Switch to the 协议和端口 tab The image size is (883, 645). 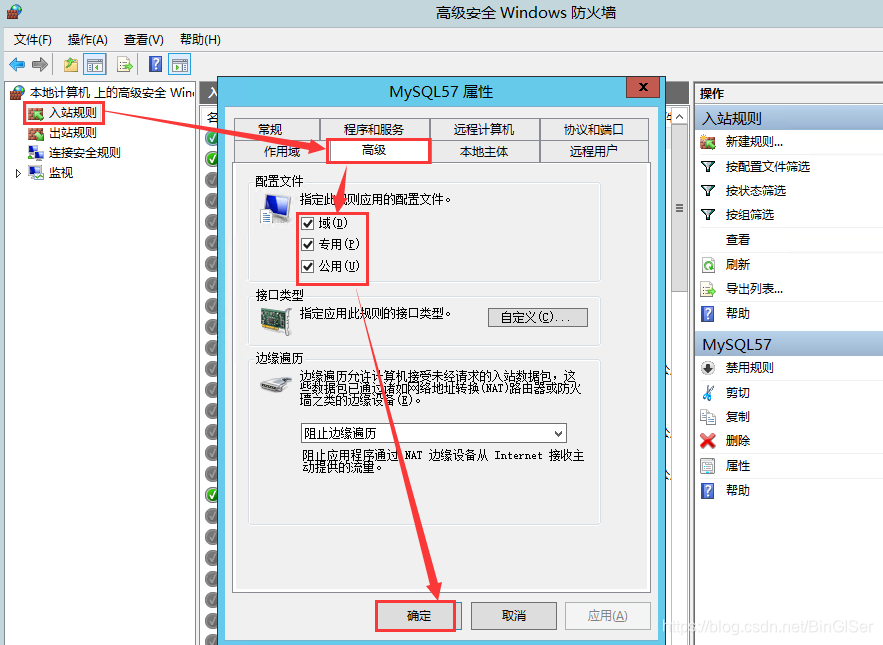pyautogui.click(x=594, y=130)
